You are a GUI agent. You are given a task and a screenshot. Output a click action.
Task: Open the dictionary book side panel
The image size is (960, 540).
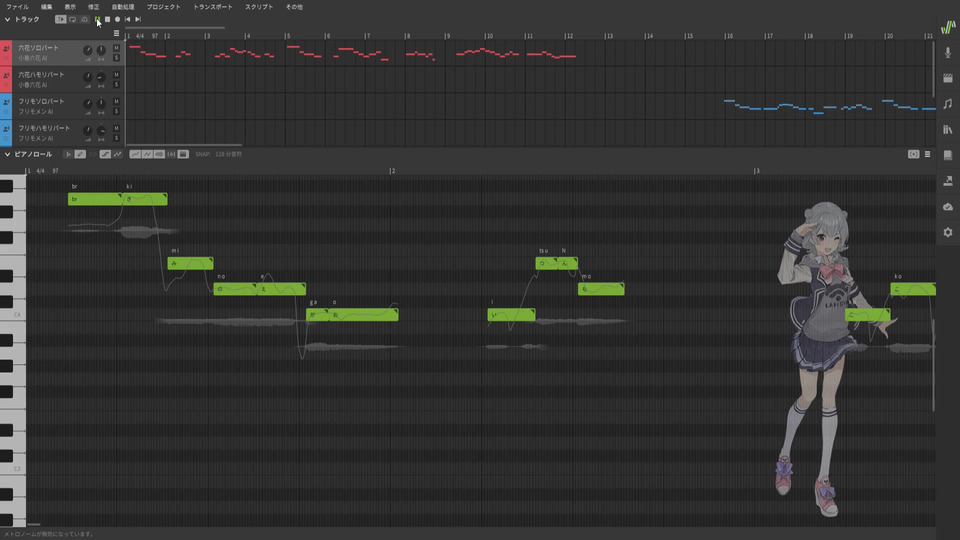(x=948, y=156)
